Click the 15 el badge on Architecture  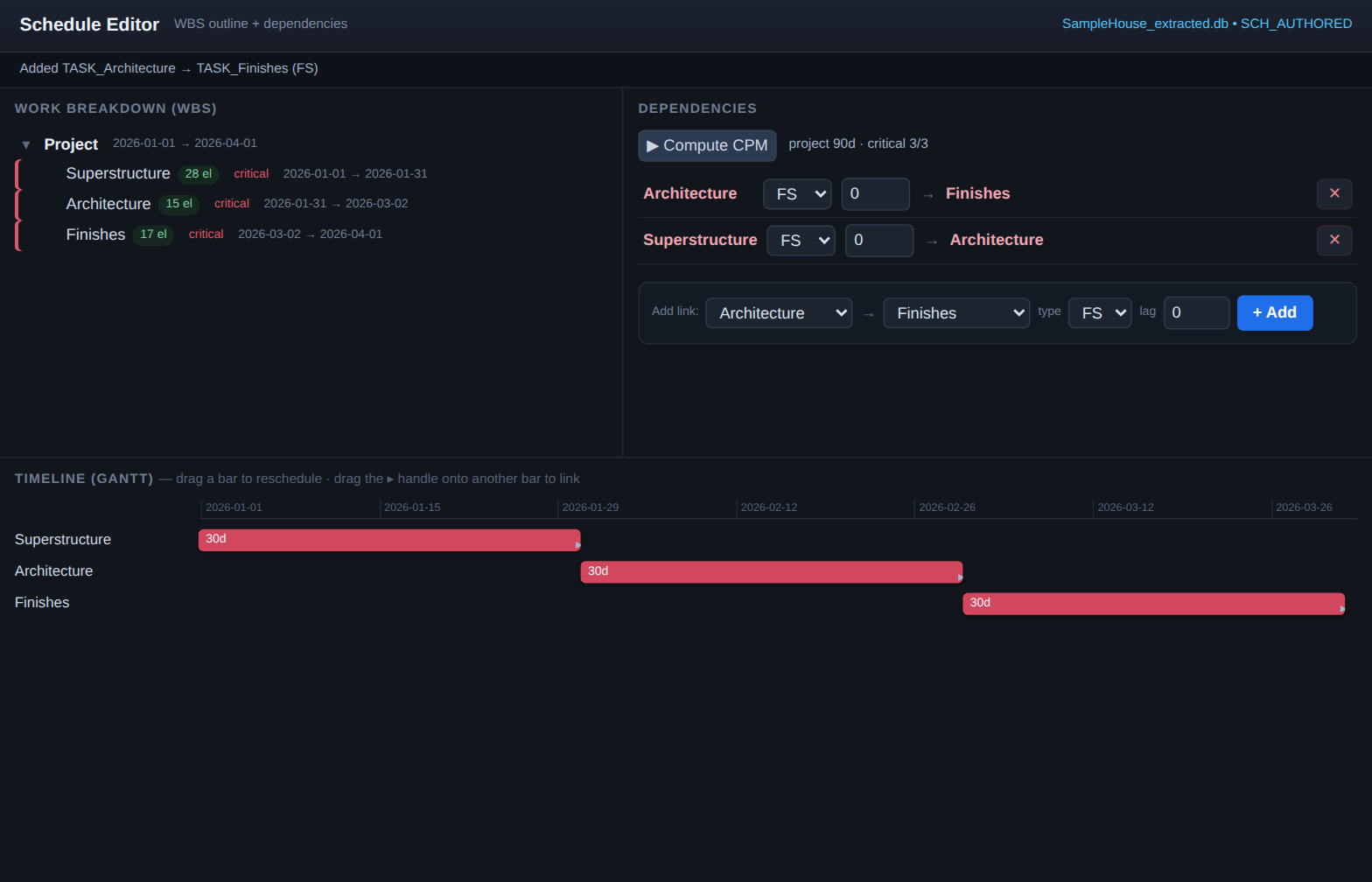179,204
